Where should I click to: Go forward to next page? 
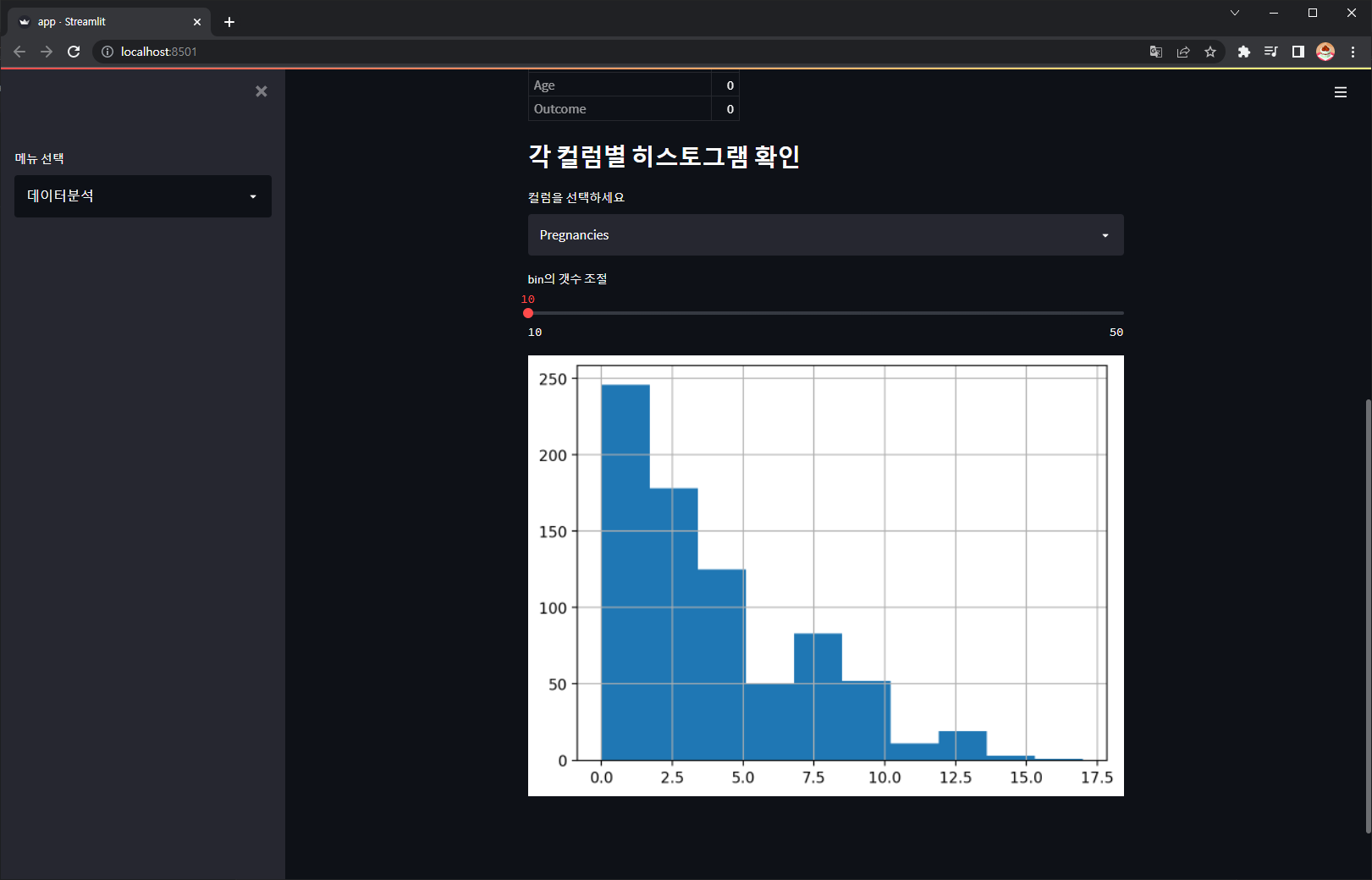[x=47, y=52]
